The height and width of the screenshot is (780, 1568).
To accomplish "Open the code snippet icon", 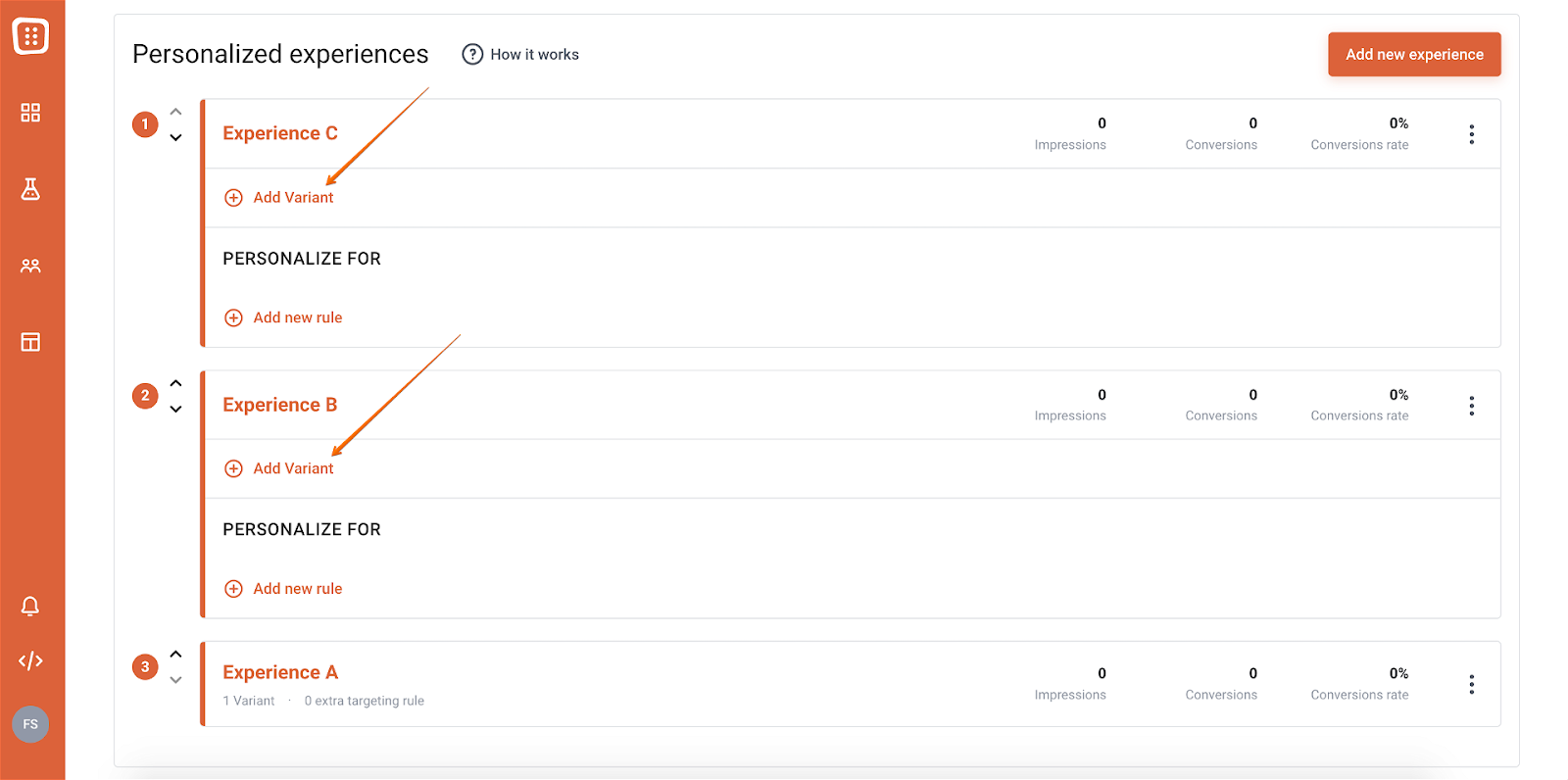I will click(30, 660).
